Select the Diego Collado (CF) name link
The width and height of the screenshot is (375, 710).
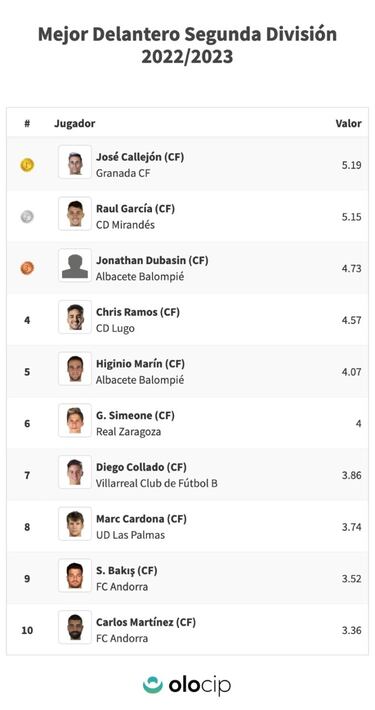(141, 467)
